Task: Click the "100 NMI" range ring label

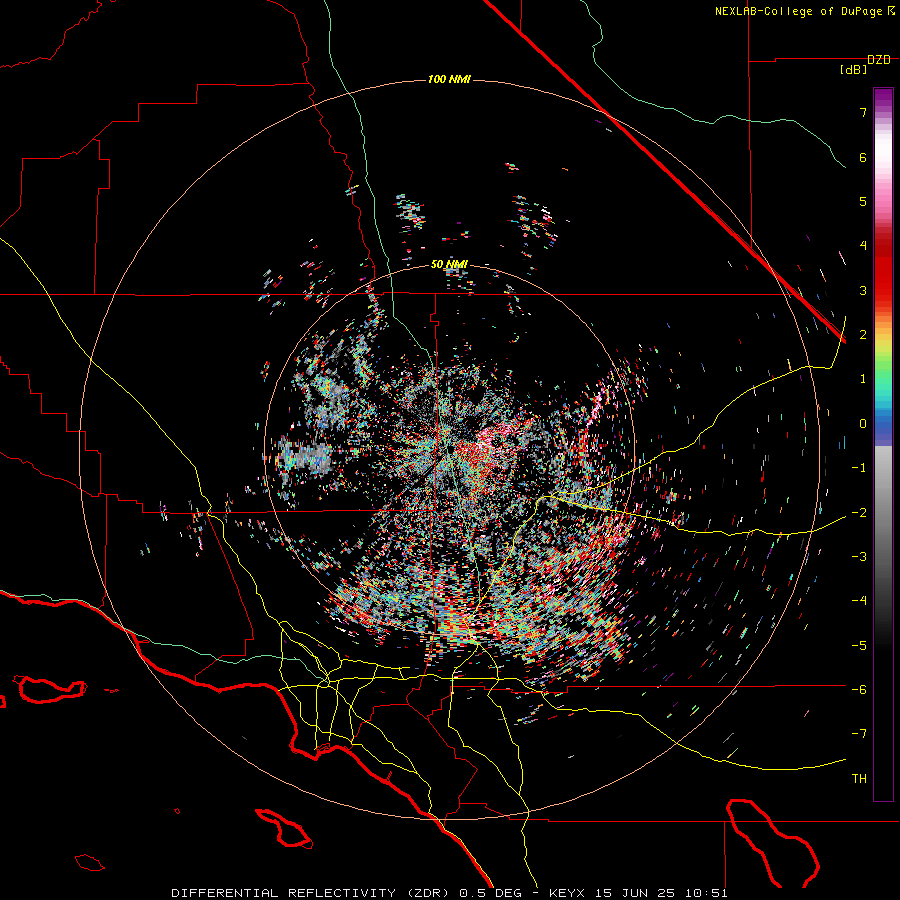Action: click(449, 79)
